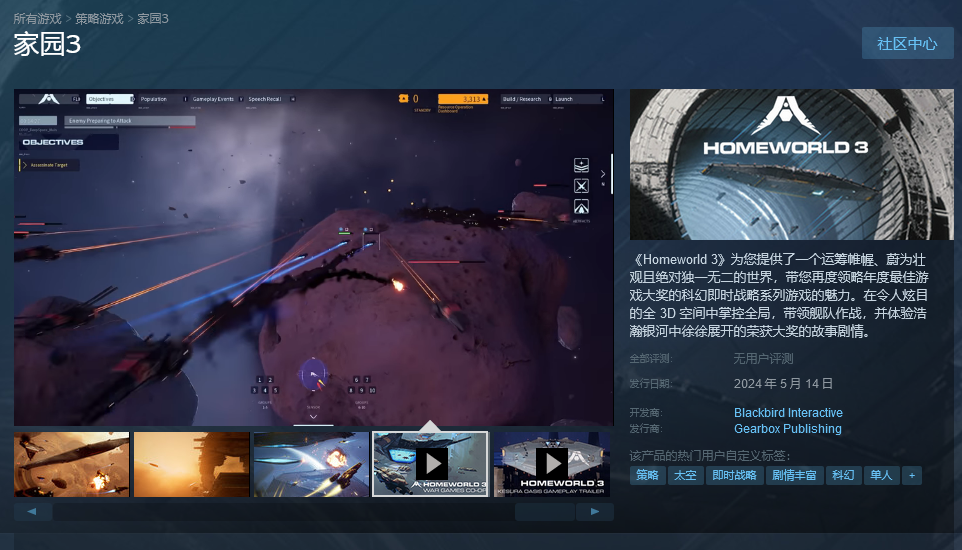The image size is (962, 550).
Task: Open the 策略游戏 breadcrumb link
Action: click(x=99, y=18)
